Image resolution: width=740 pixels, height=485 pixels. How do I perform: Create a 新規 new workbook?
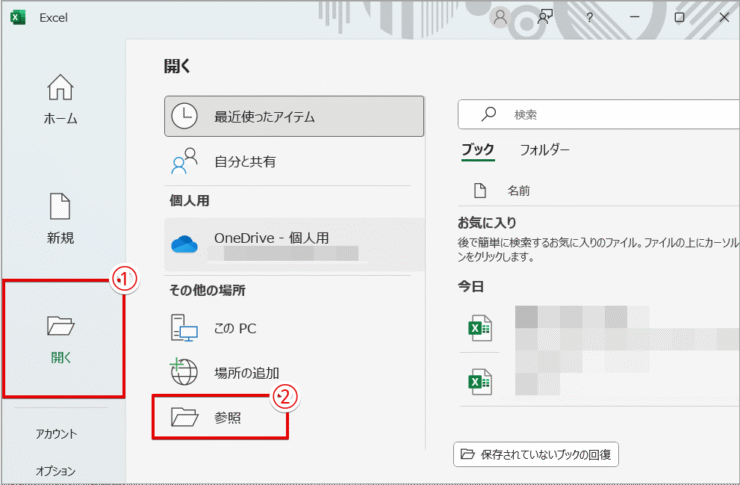[60, 218]
